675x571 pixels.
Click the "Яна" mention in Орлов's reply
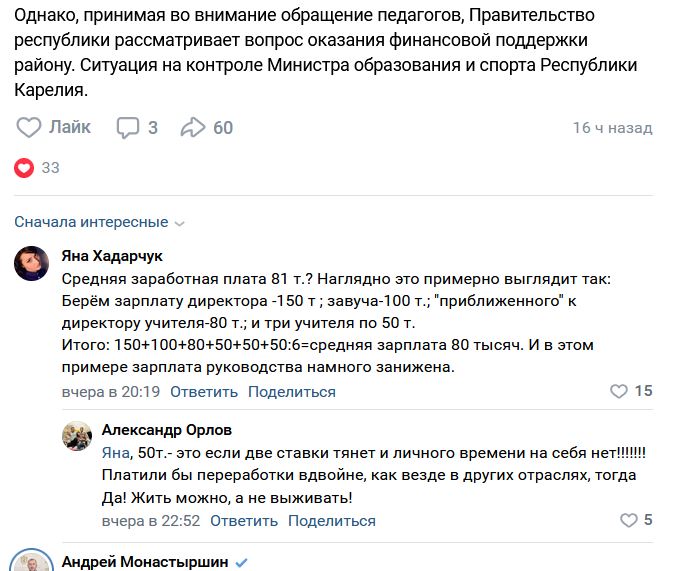click(x=116, y=453)
